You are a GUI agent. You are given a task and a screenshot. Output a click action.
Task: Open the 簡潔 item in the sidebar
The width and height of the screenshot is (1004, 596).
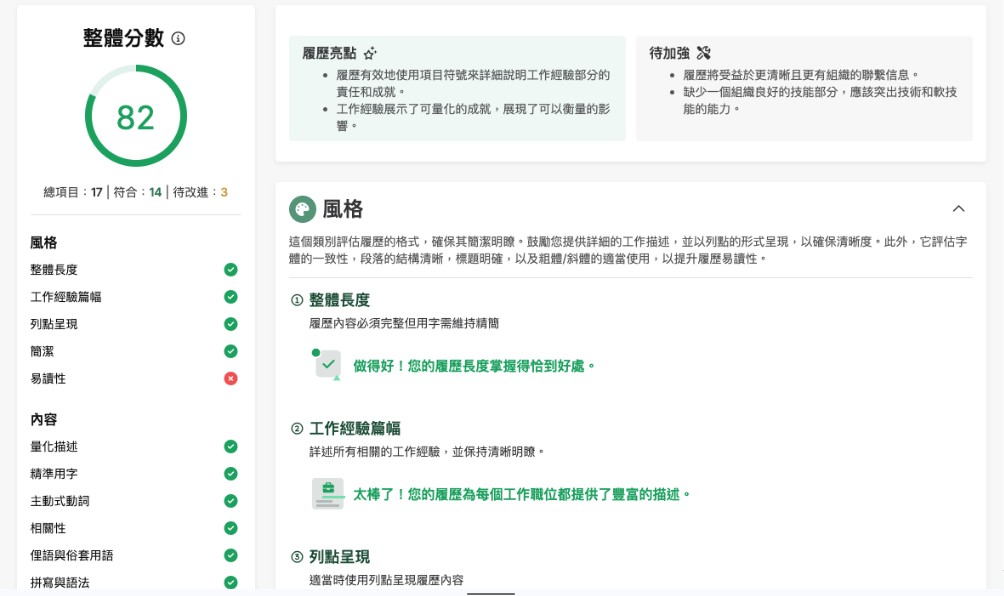(42, 351)
